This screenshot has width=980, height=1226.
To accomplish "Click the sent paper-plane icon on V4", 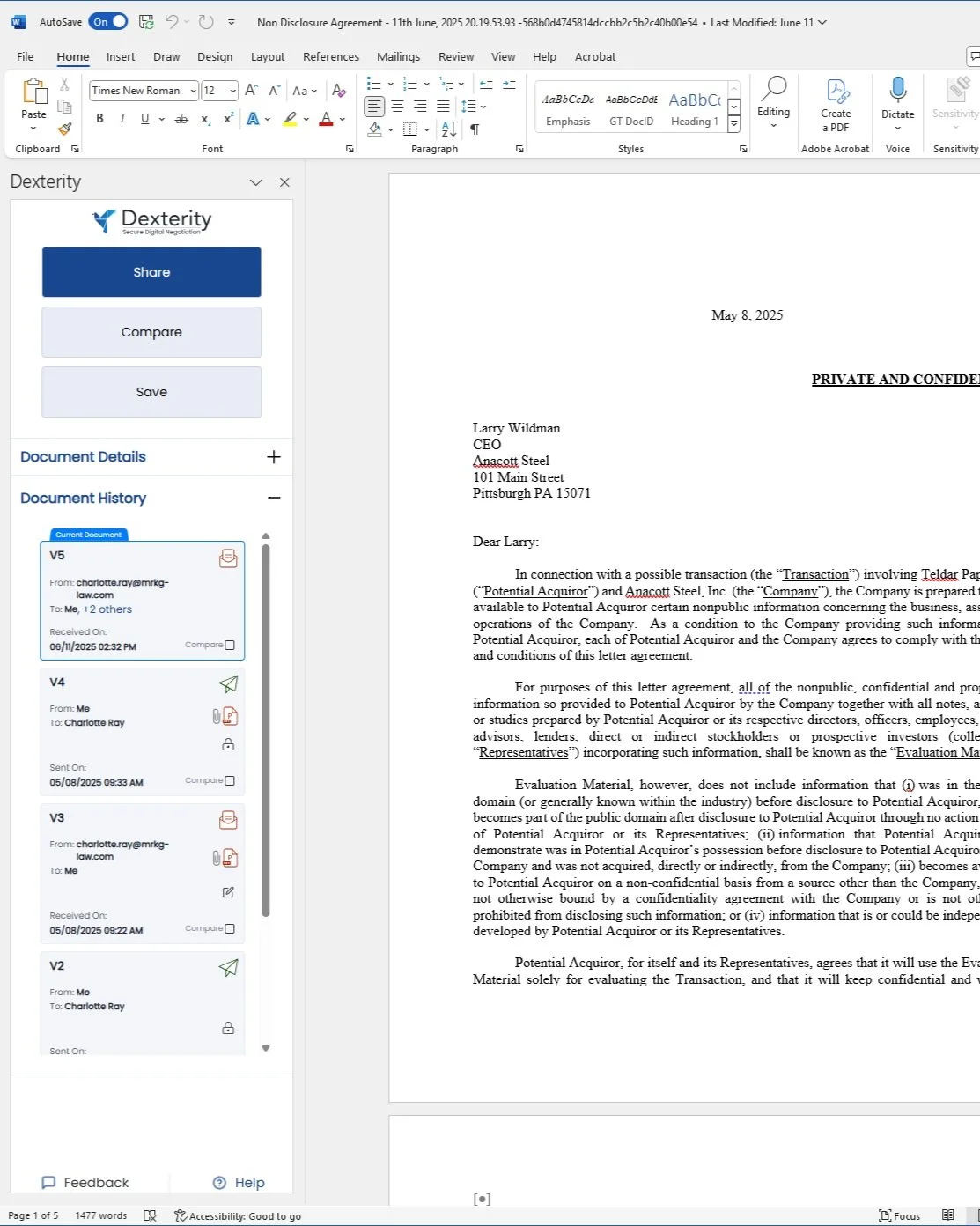I will 228,683.
